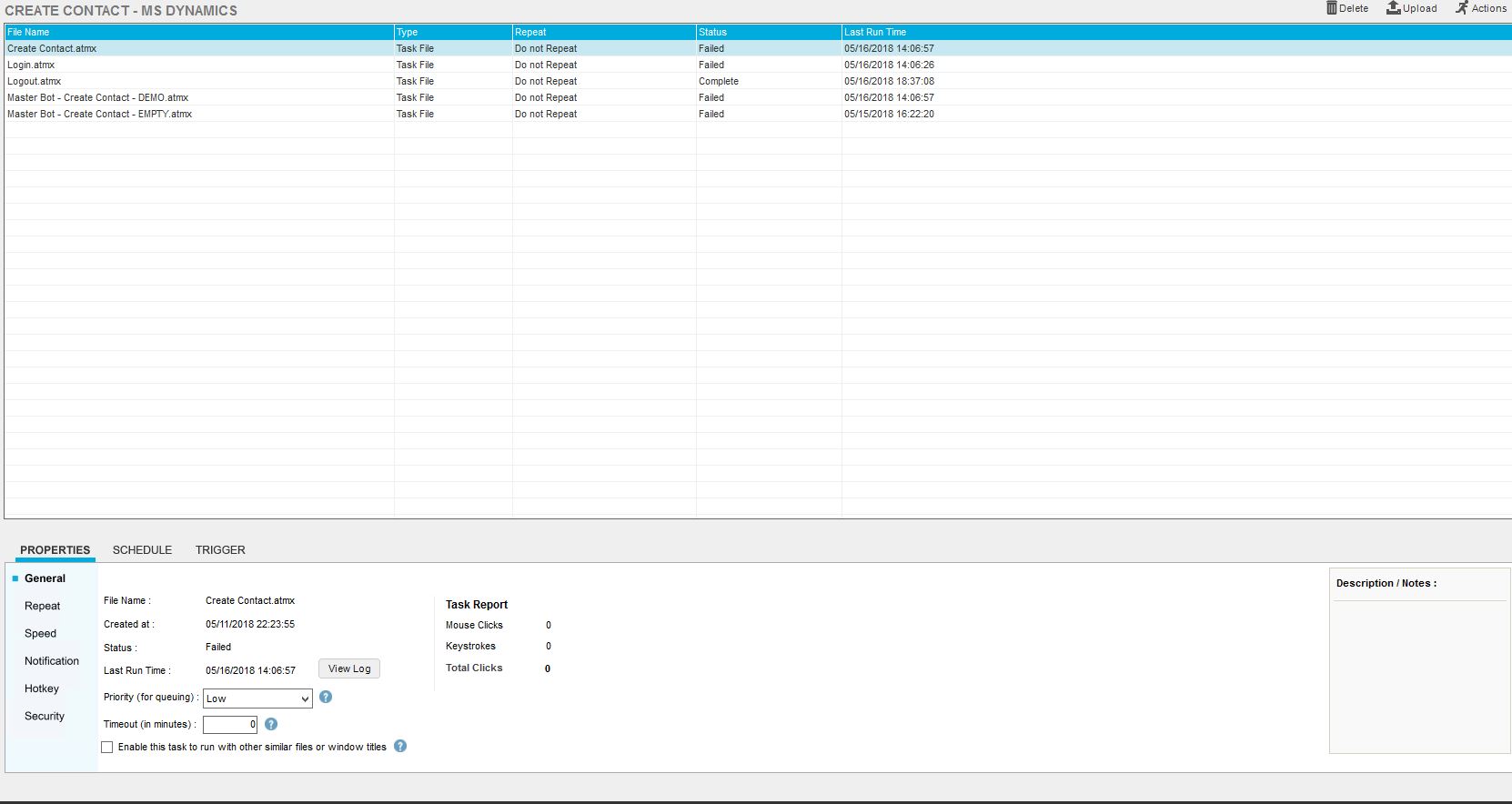Select the Logout.atmx file
Image resolution: width=1512 pixels, height=804 pixels.
[34, 81]
